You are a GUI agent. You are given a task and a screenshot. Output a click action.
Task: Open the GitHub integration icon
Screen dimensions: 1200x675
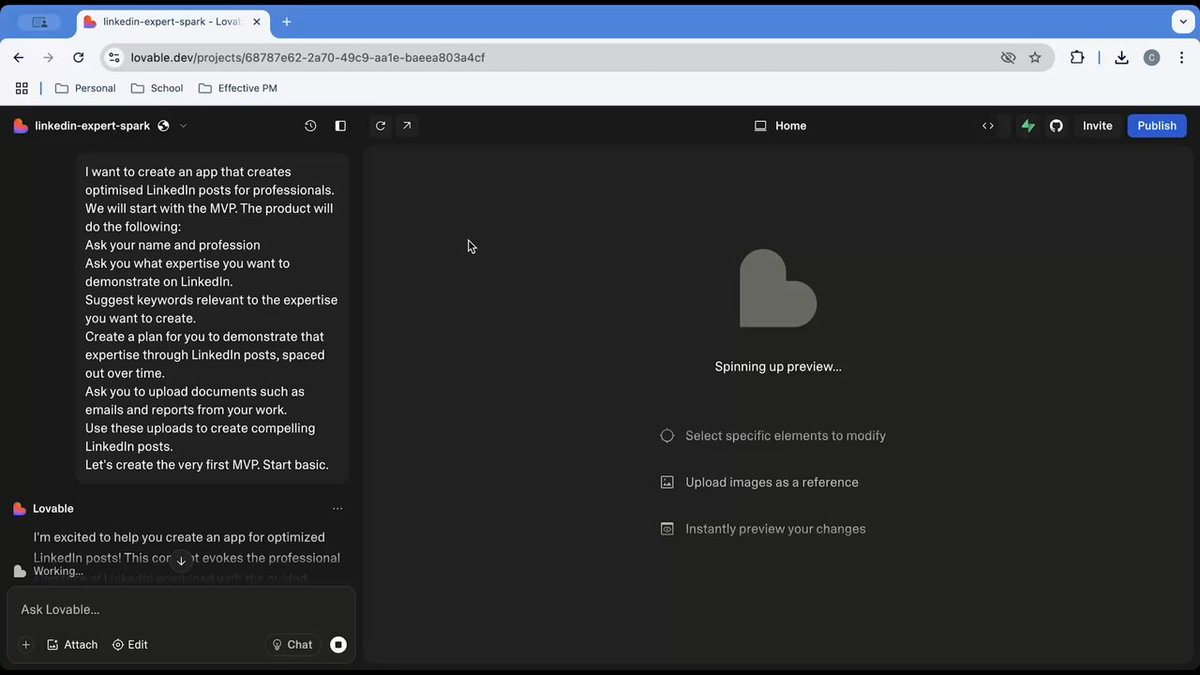click(1056, 126)
